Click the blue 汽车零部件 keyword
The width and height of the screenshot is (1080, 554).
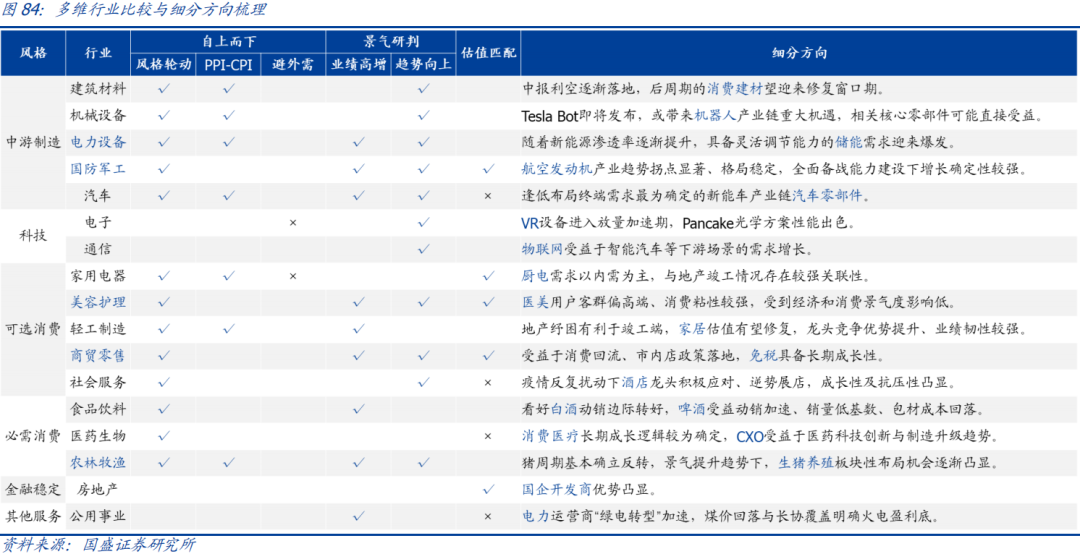pyautogui.click(x=827, y=196)
